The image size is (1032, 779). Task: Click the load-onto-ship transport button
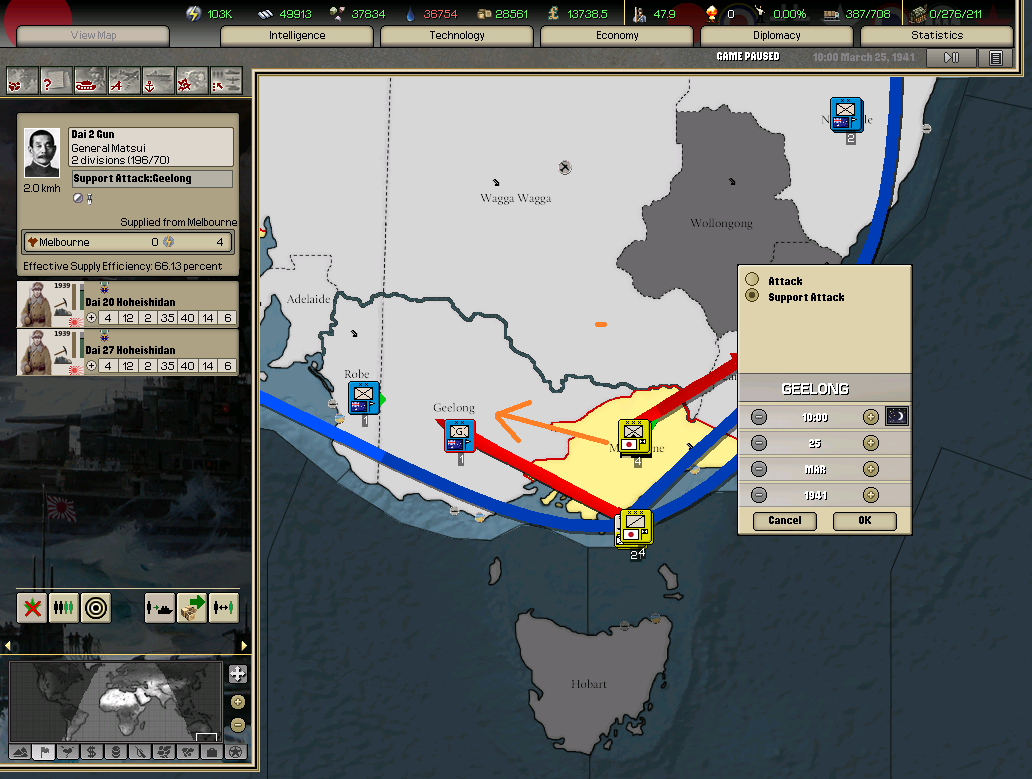[160, 607]
